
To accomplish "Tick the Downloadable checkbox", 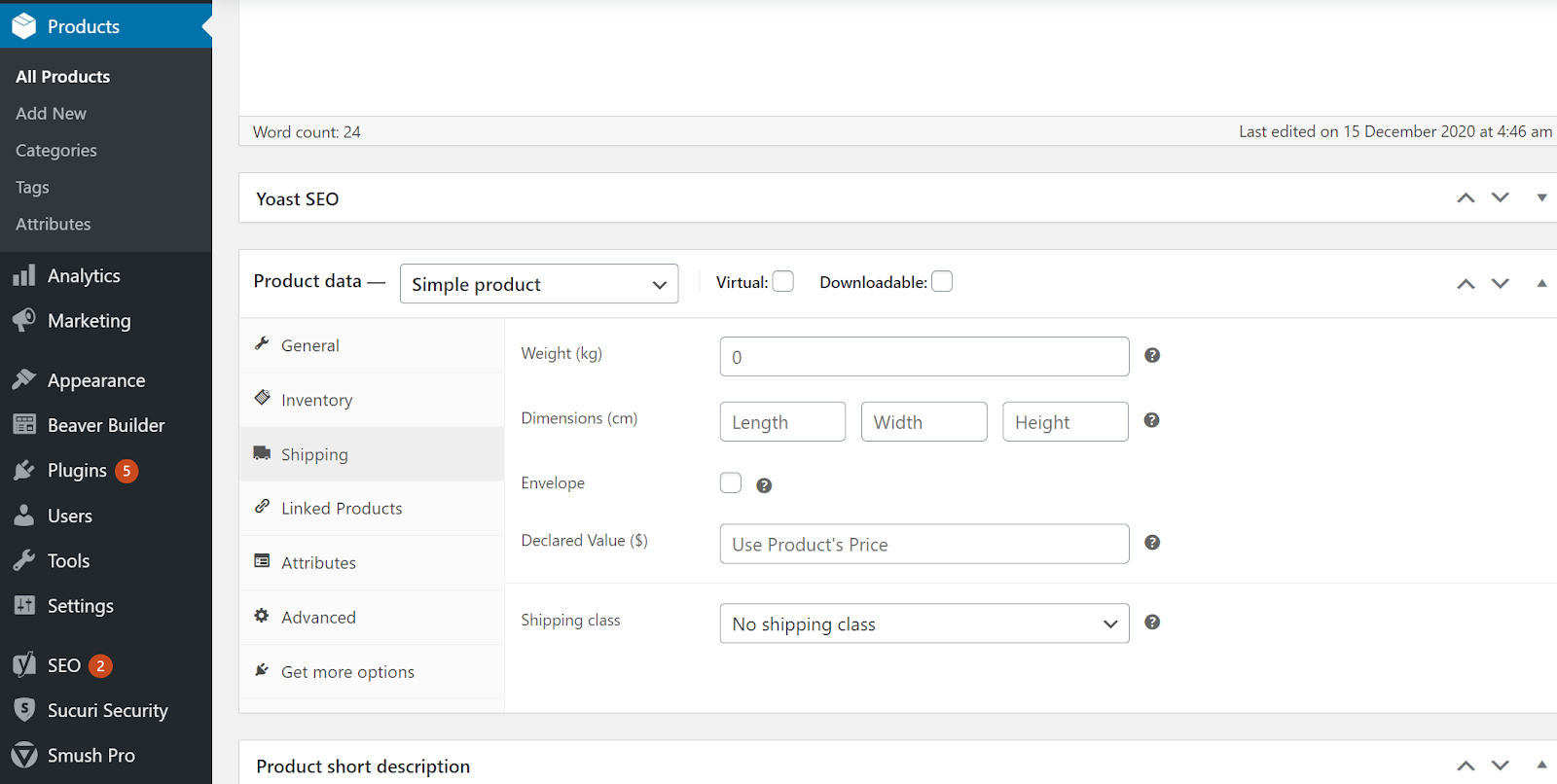I will [942, 282].
